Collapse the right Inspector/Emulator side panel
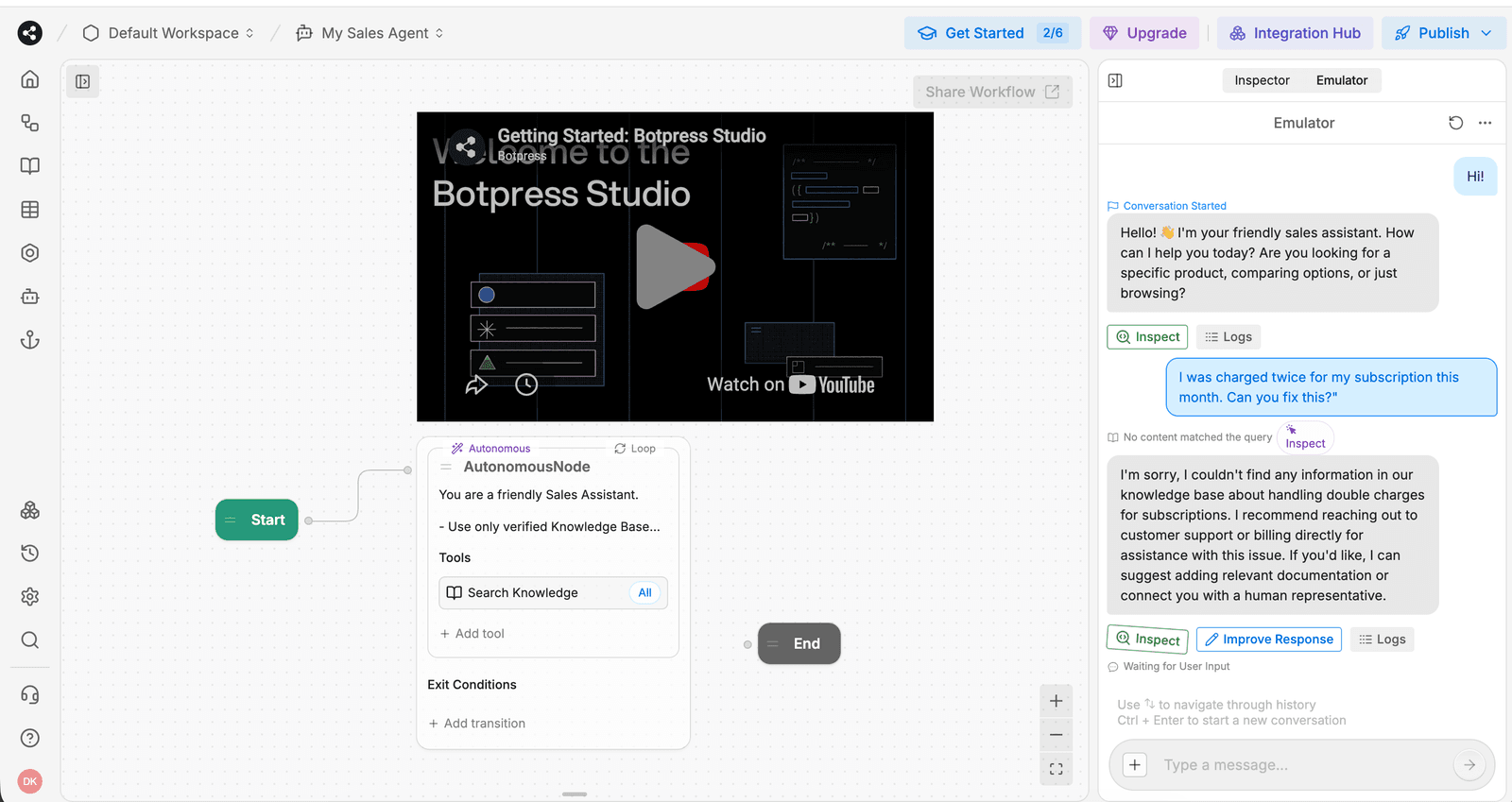 point(1115,80)
